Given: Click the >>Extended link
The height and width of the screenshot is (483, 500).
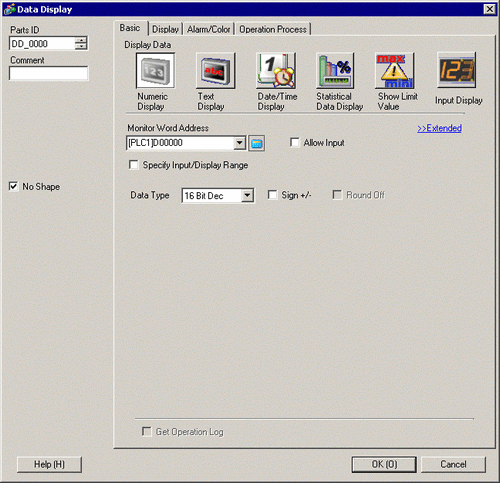Looking at the screenshot, I should click(x=439, y=128).
